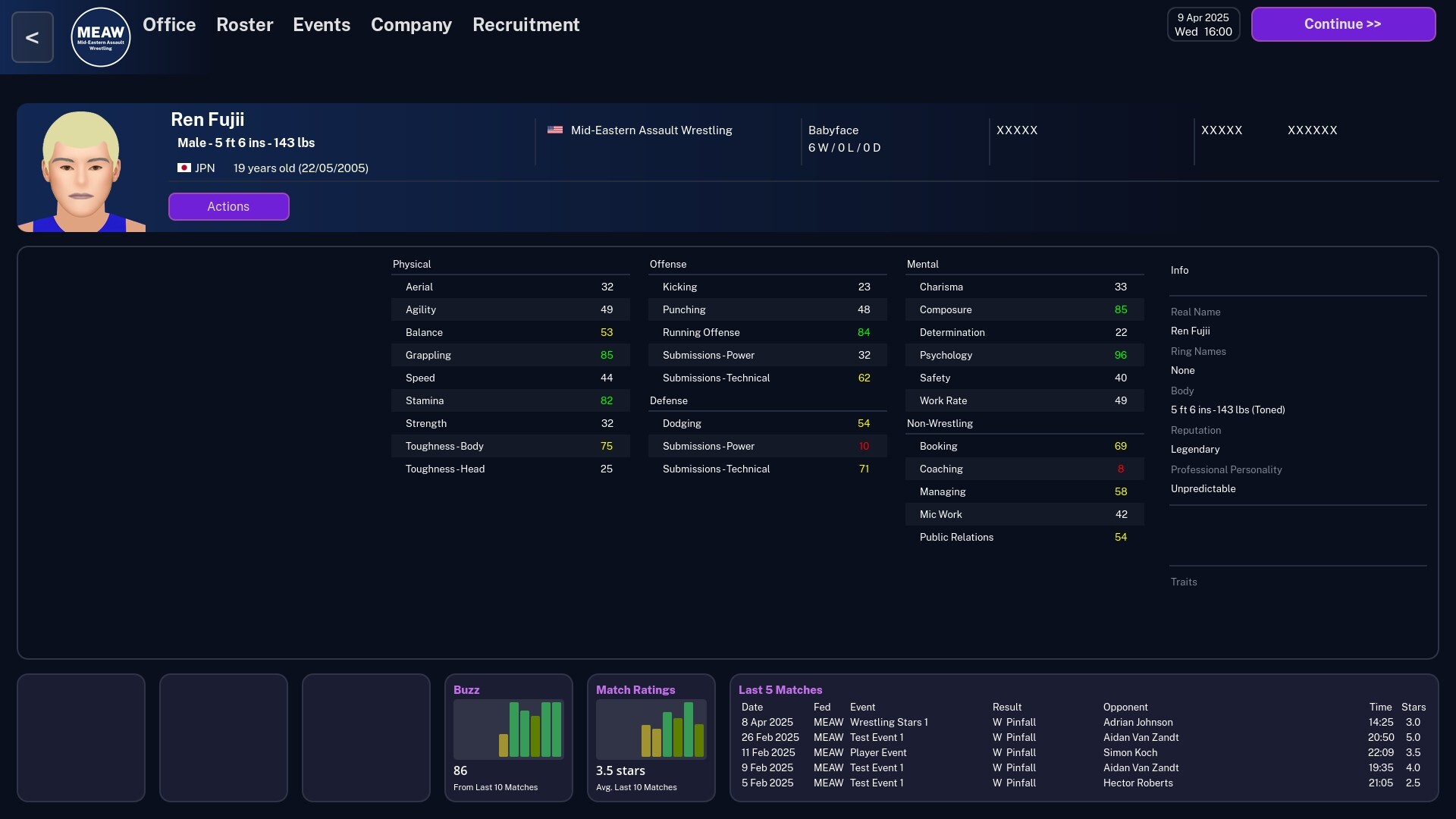Open the Roster menu

(x=244, y=25)
